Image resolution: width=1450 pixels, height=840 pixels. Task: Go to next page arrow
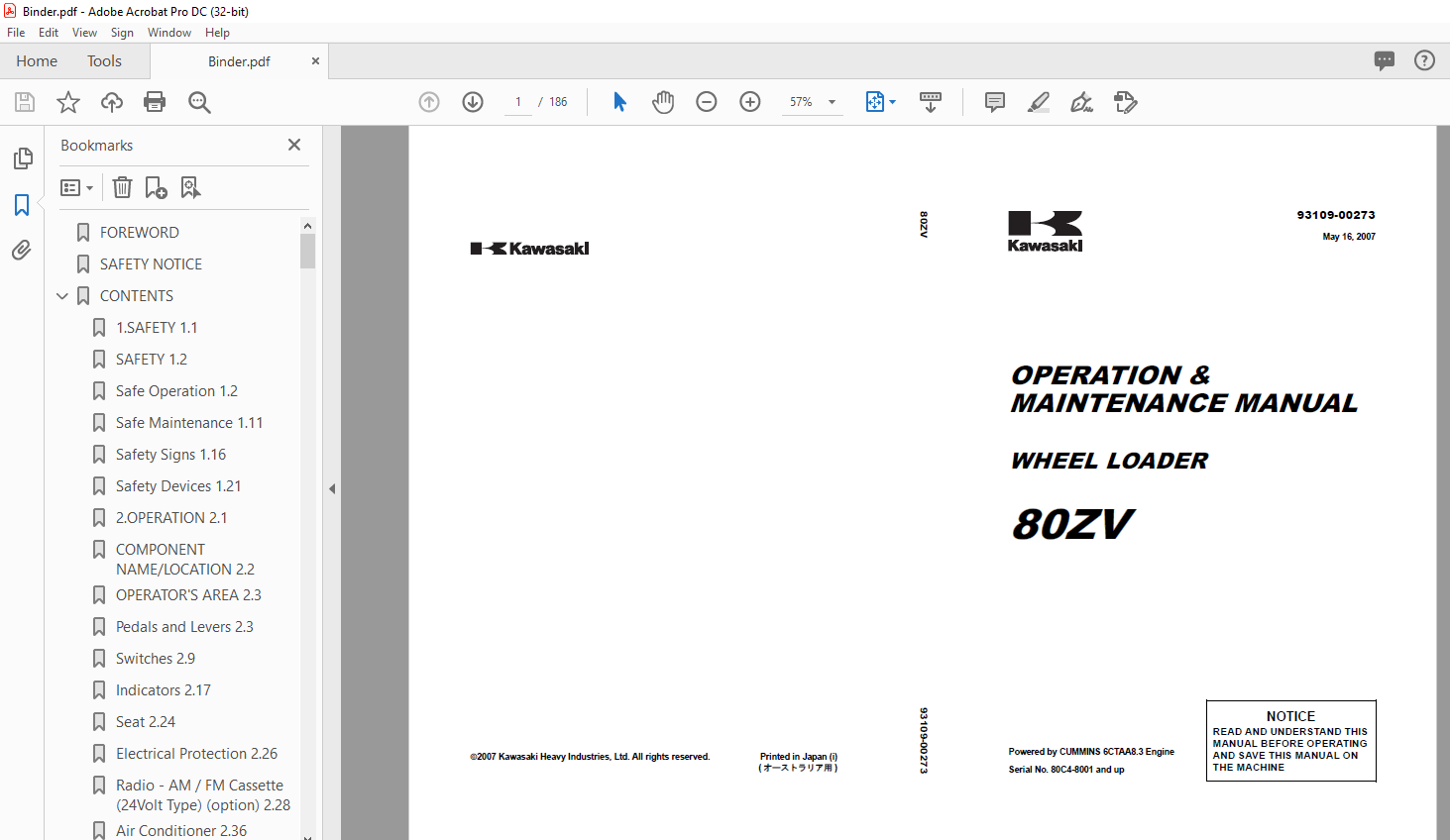tap(473, 102)
